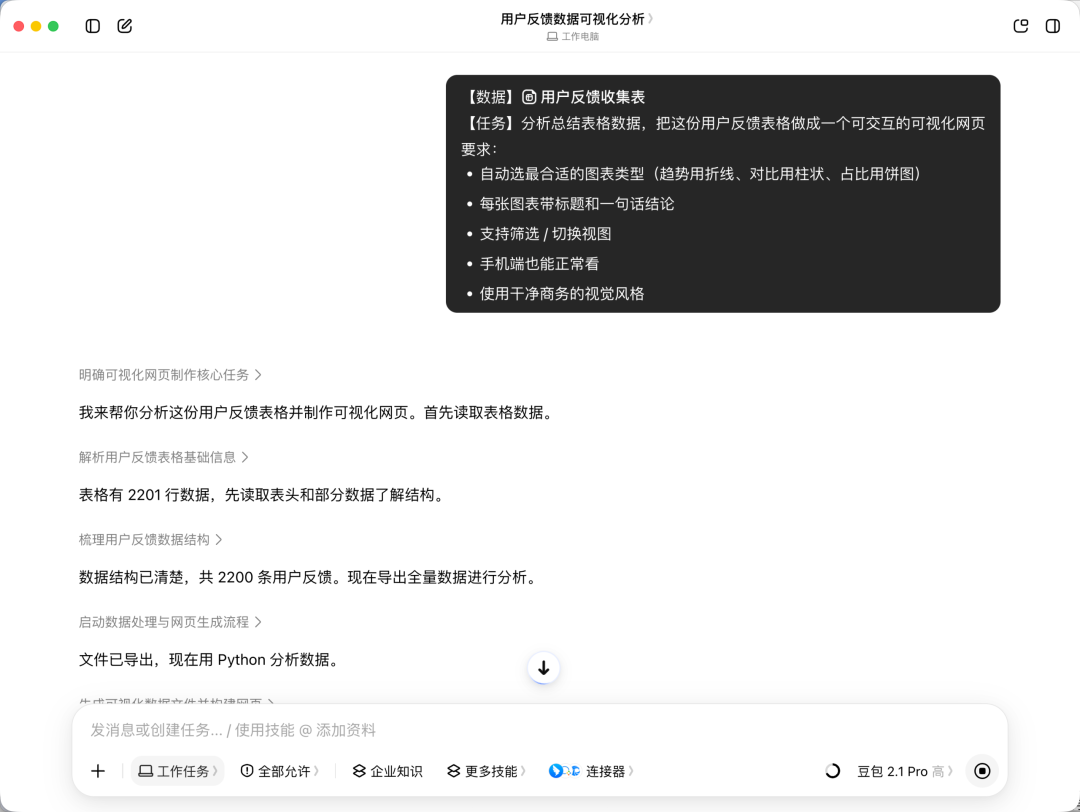This screenshot has height=812, width=1080.
Task: Maximize the window with green button
Action: tap(53, 26)
